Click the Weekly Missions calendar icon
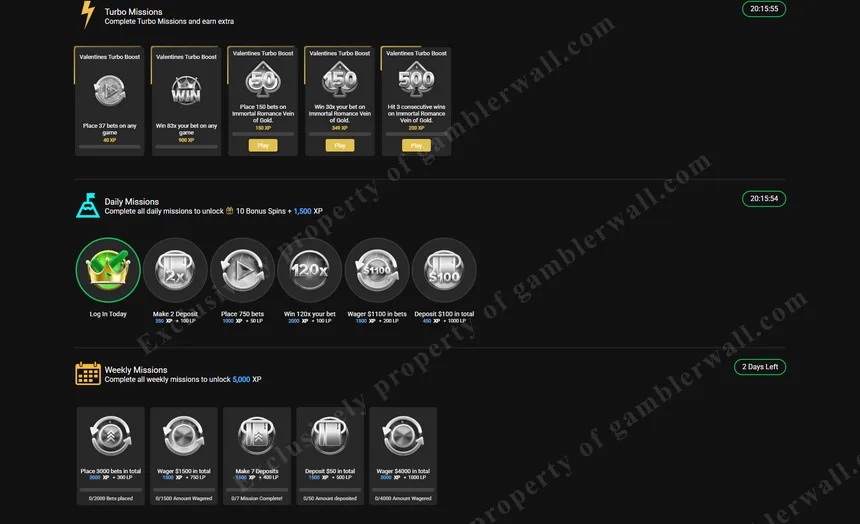This screenshot has height=524, width=860. tap(88, 374)
